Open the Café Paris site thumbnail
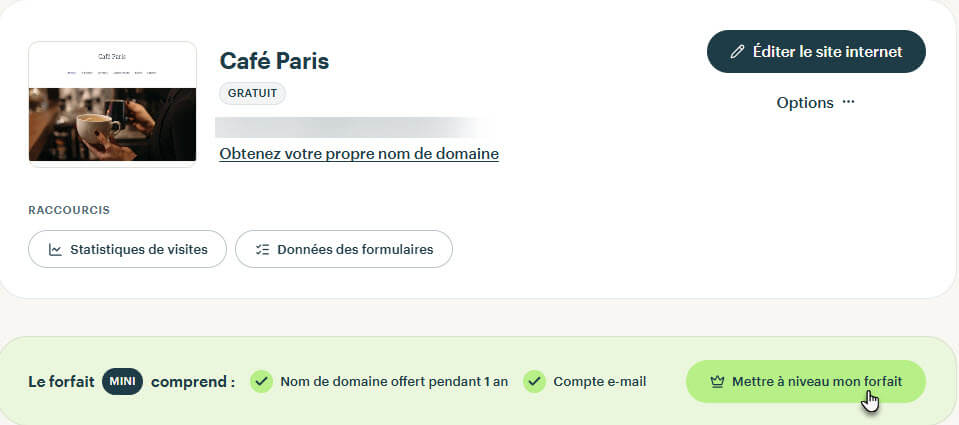This screenshot has height=425, width=959. 113,103
